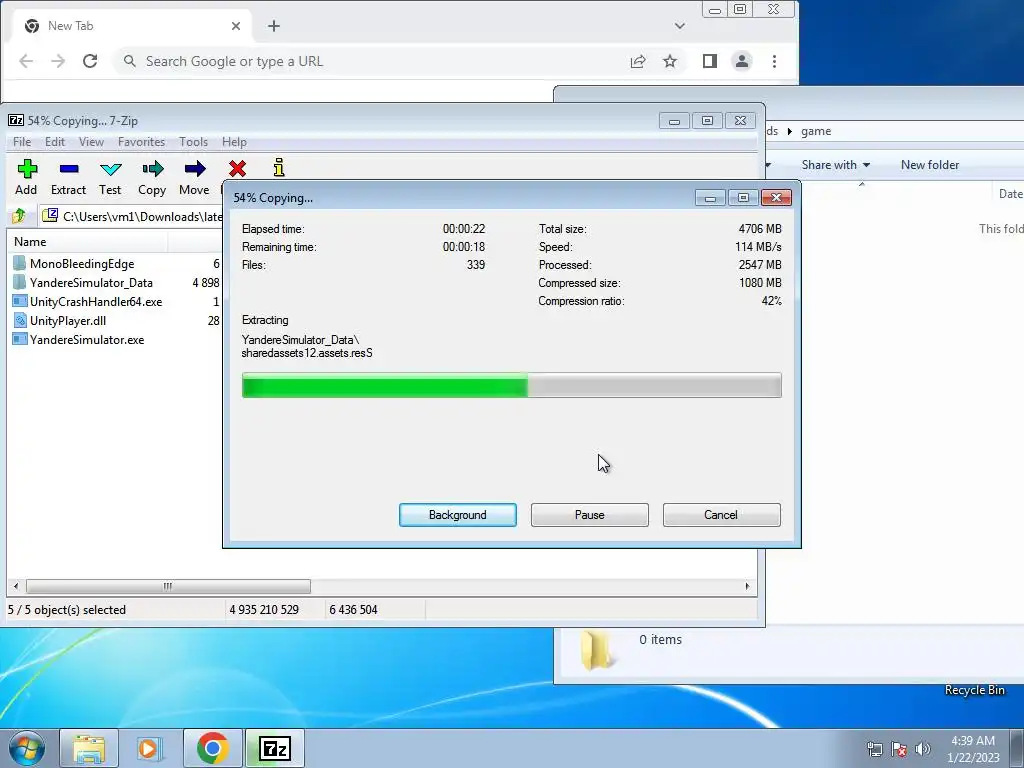Click the green extraction progress bar
Image resolution: width=1024 pixels, height=768 pixels.
[x=511, y=385]
